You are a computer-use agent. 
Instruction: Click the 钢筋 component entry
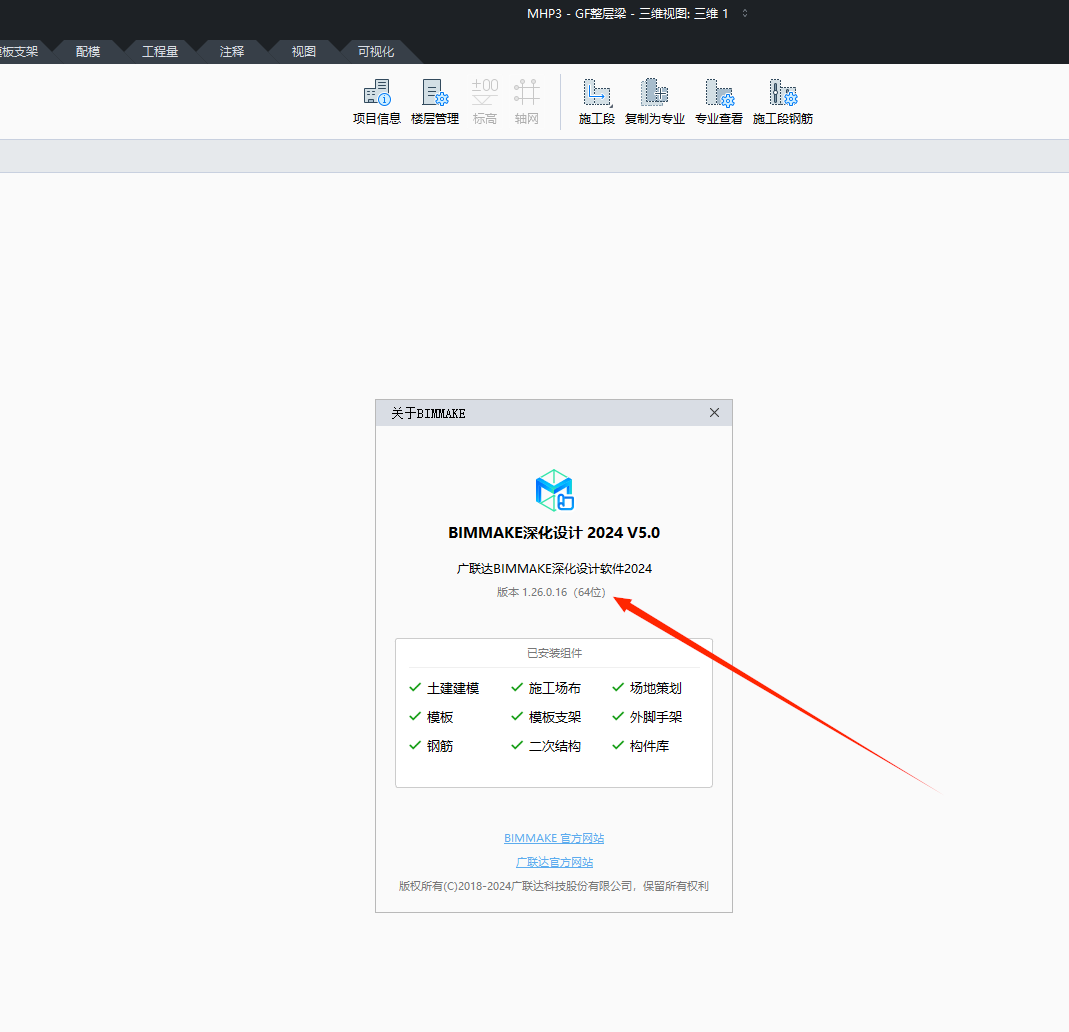pos(432,746)
